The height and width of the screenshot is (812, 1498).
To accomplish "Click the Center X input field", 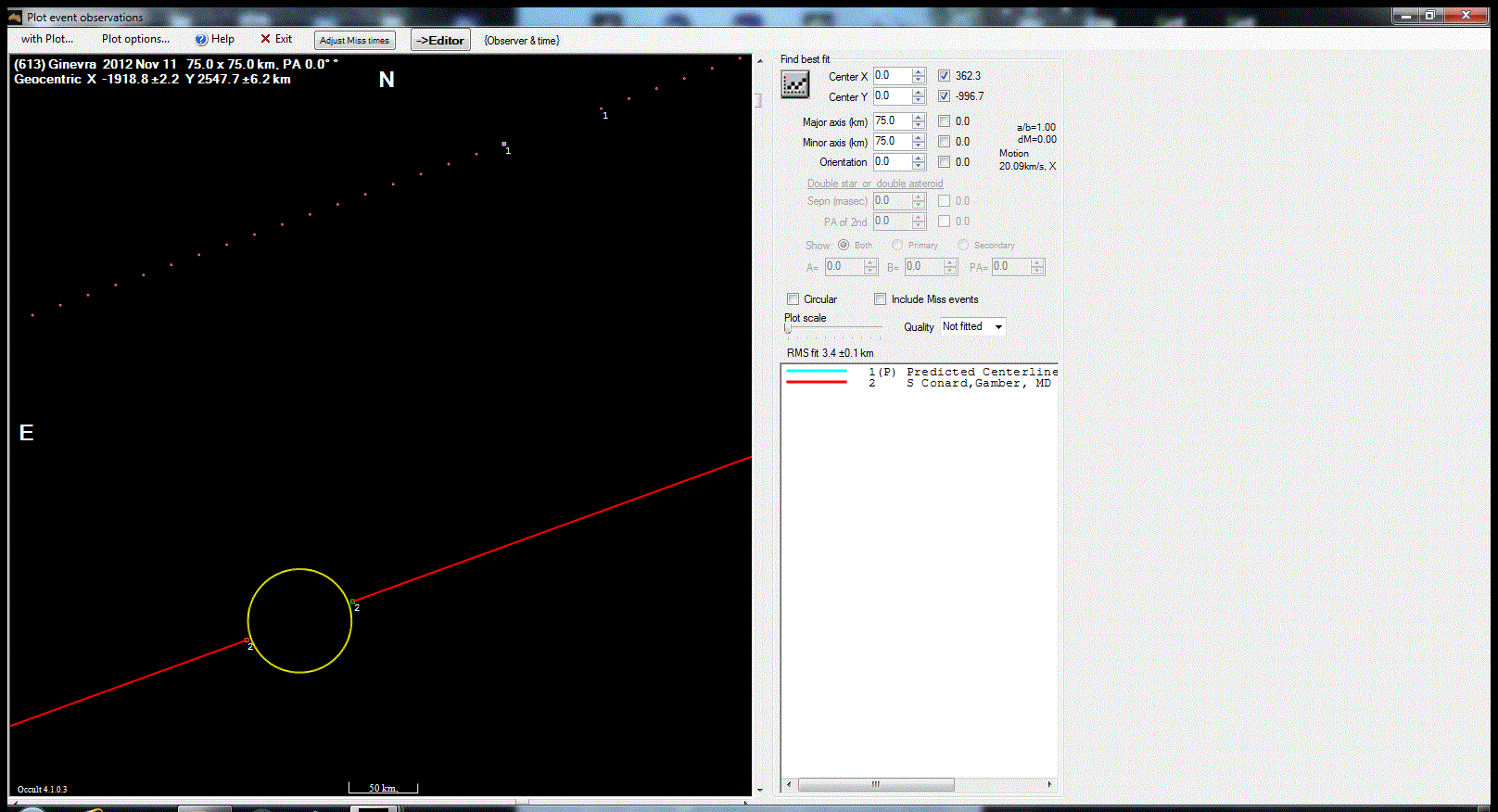I will point(893,76).
